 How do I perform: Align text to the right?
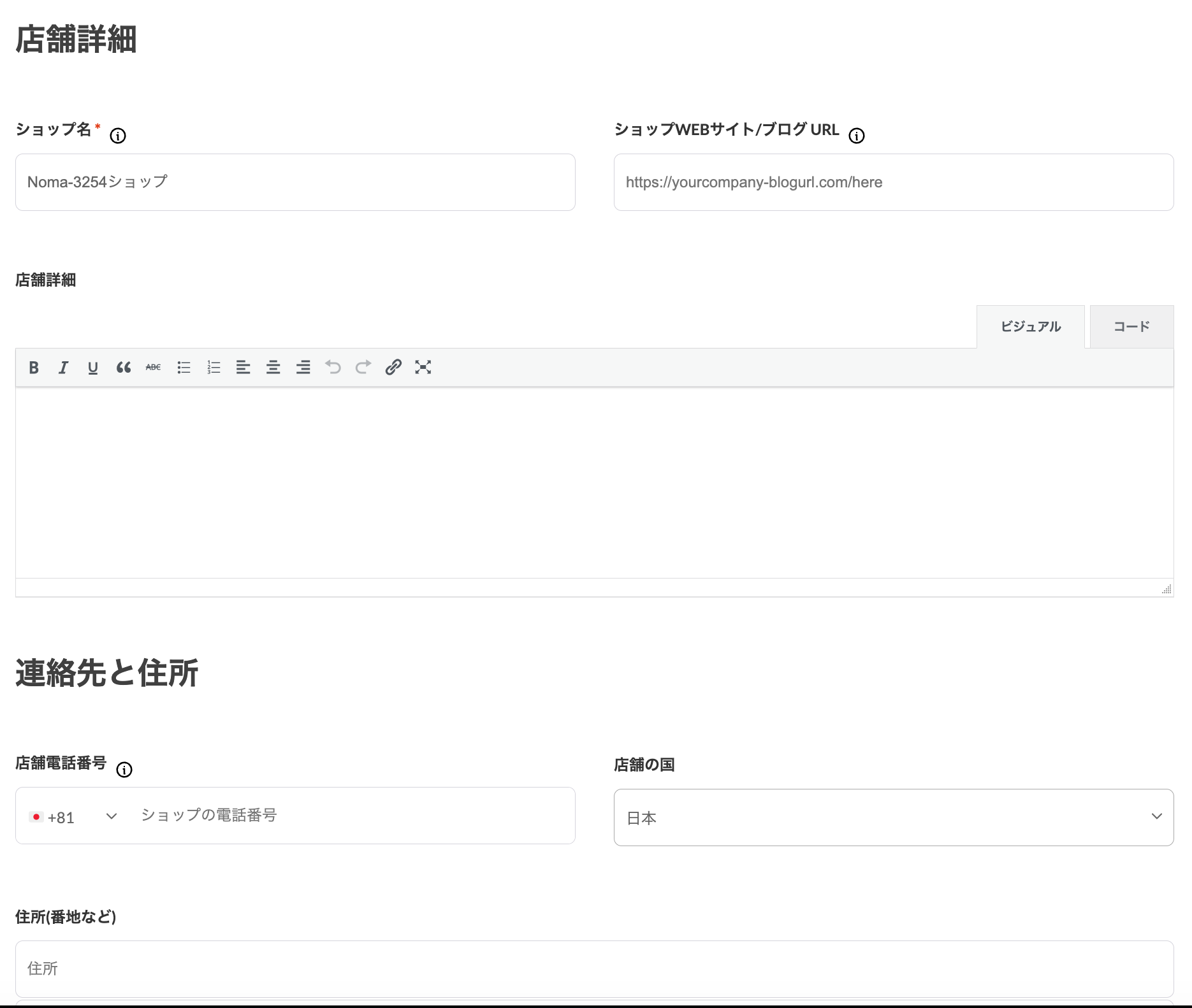(303, 368)
